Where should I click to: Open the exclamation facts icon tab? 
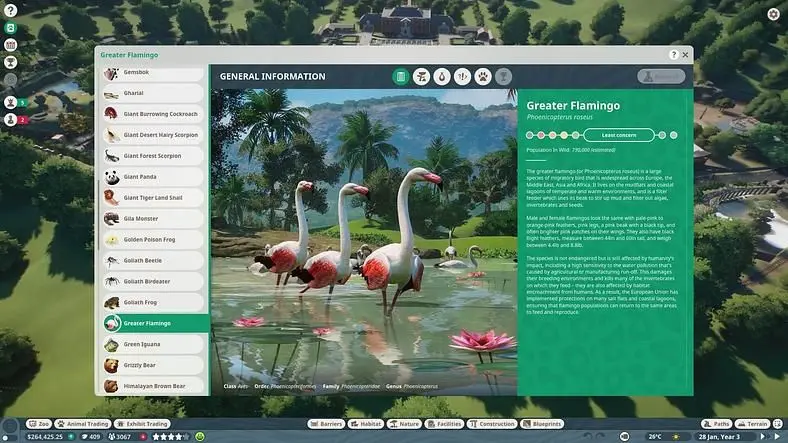click(x=462, y=77)
